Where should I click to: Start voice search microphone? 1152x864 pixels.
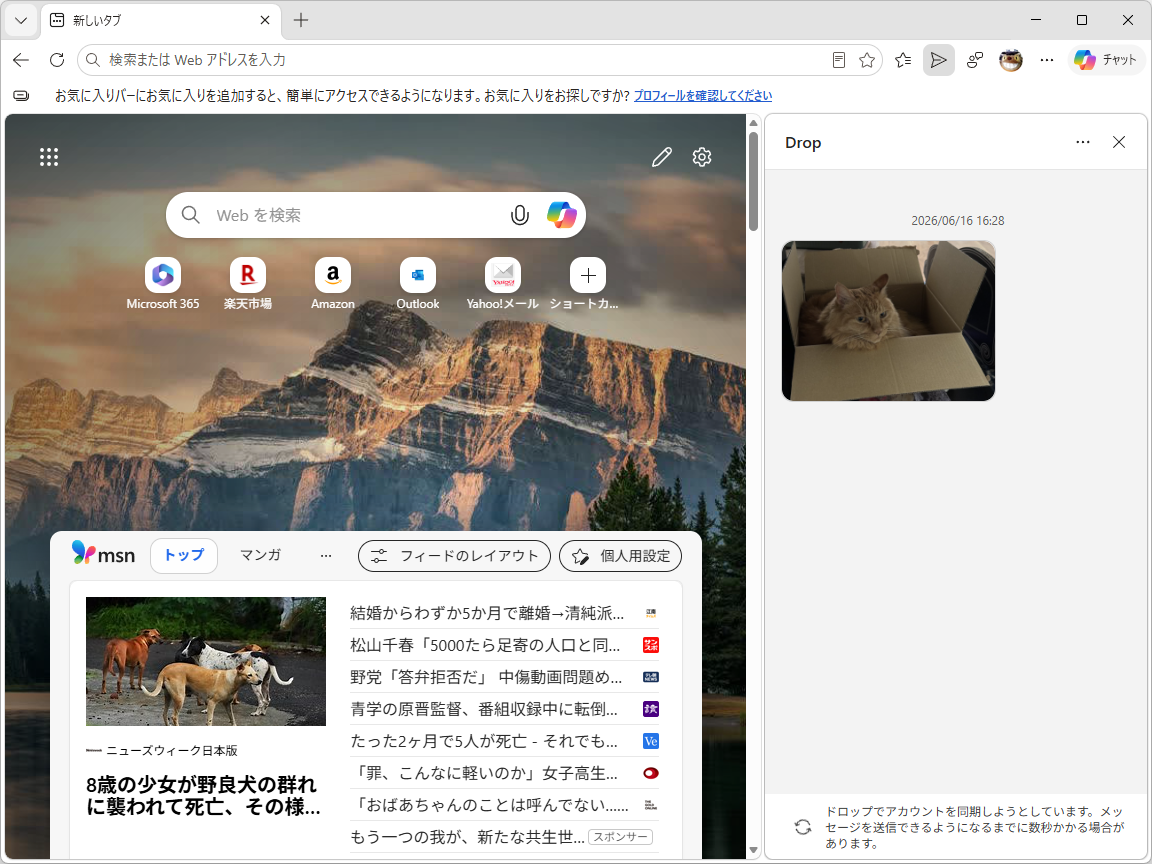[x=519, y=215]
